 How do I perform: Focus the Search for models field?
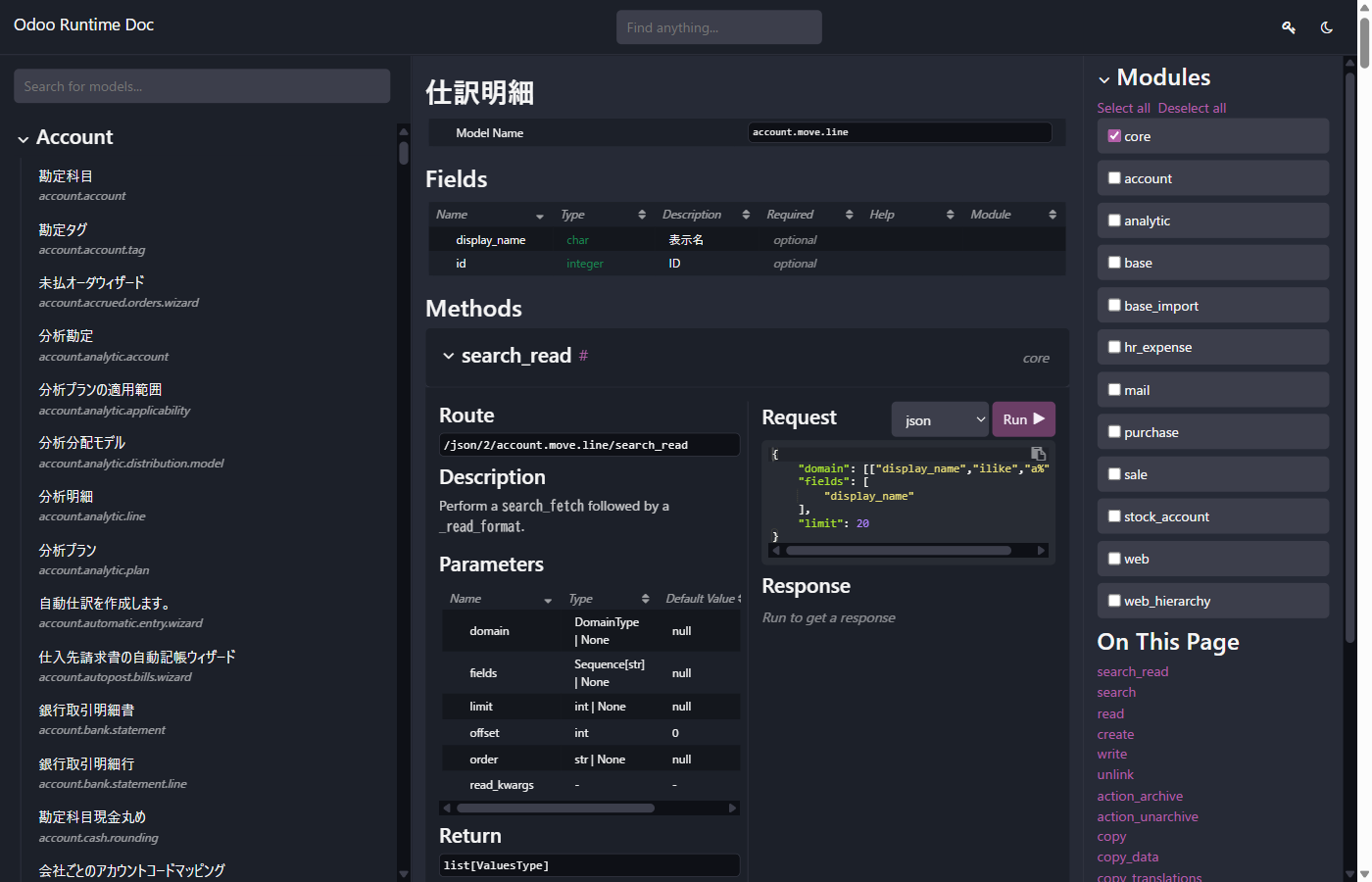coord(202,86)
